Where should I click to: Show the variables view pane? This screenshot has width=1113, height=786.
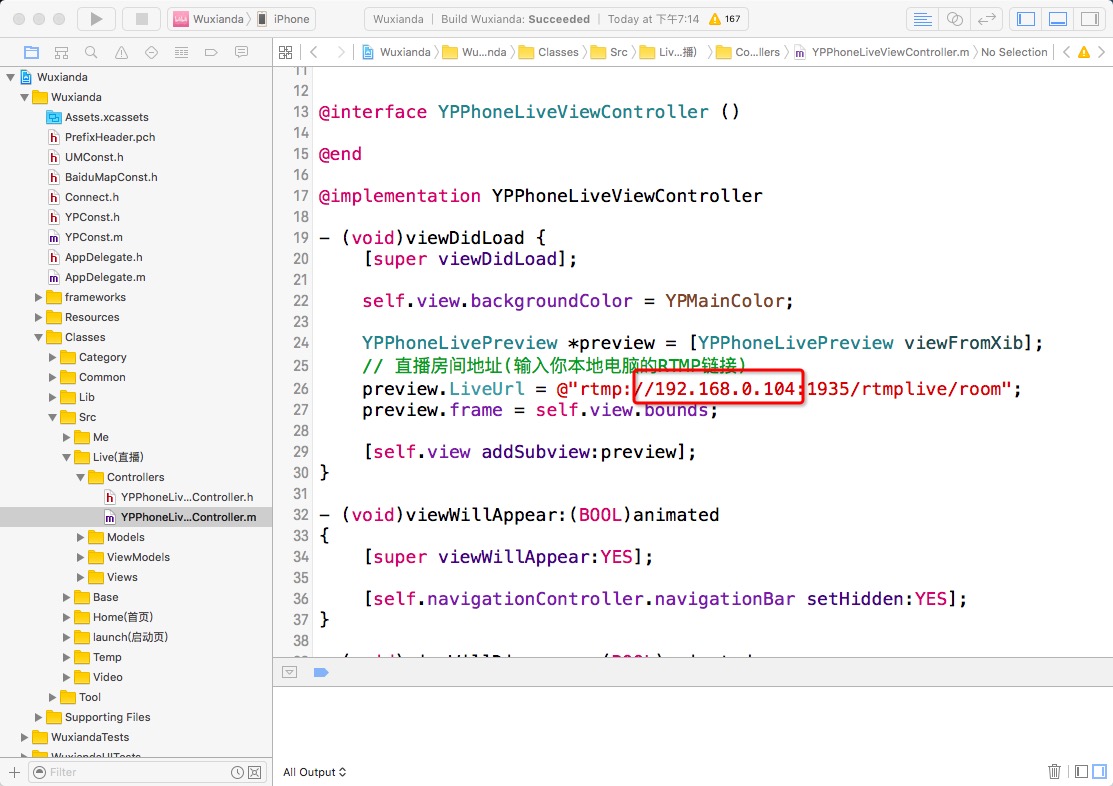pyautogui.click(x=1081, y=771)
